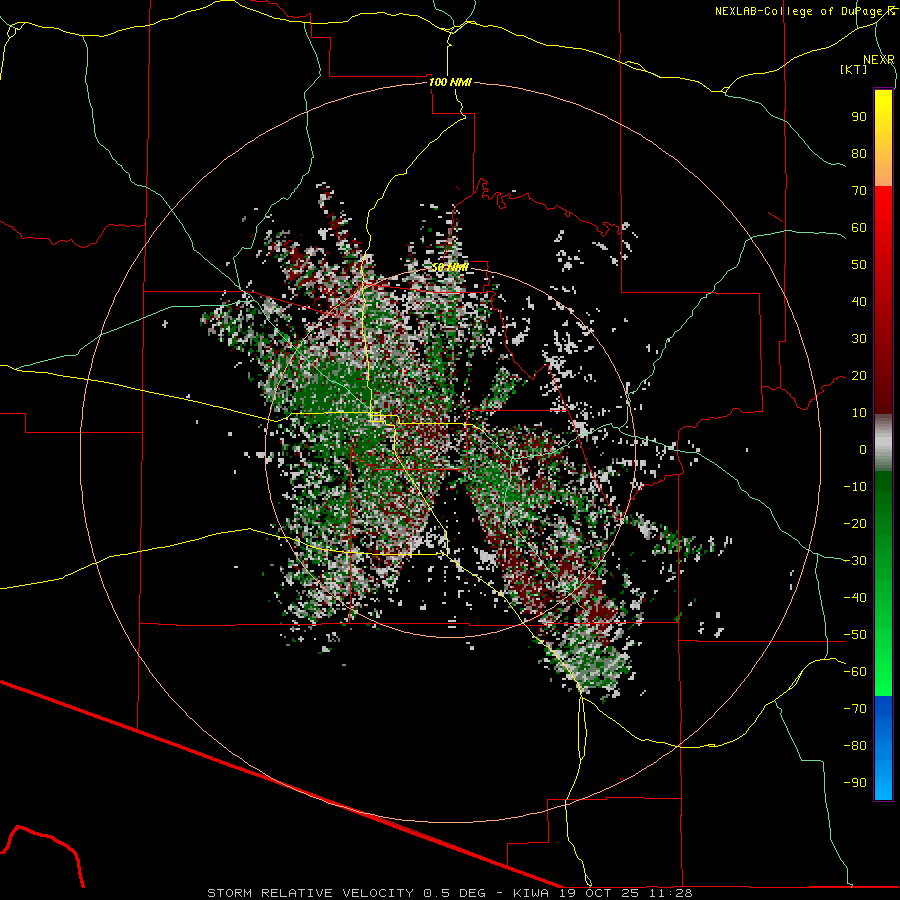Click the -30 knot scale label

point(855,561)
